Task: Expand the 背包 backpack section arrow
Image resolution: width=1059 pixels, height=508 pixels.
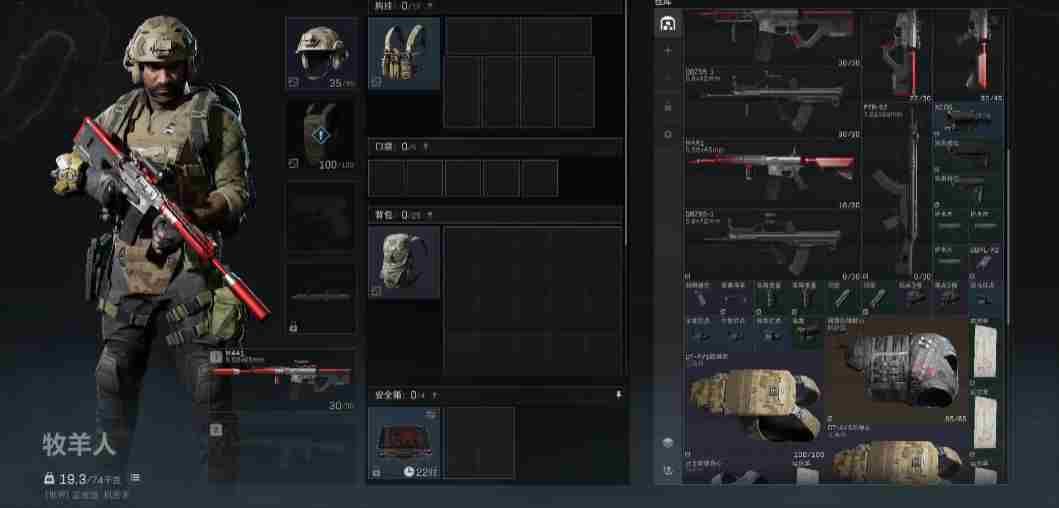Action: (430, 215)
